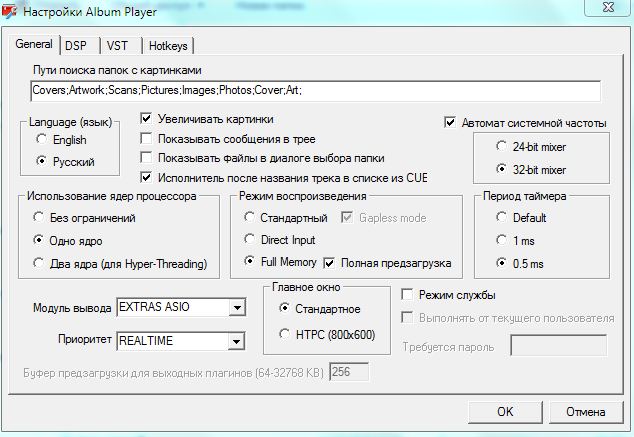This screenshot has width=634, height=437.
Task: Close the Настройки Album Player dialog
Action: (x=609, y=7)
